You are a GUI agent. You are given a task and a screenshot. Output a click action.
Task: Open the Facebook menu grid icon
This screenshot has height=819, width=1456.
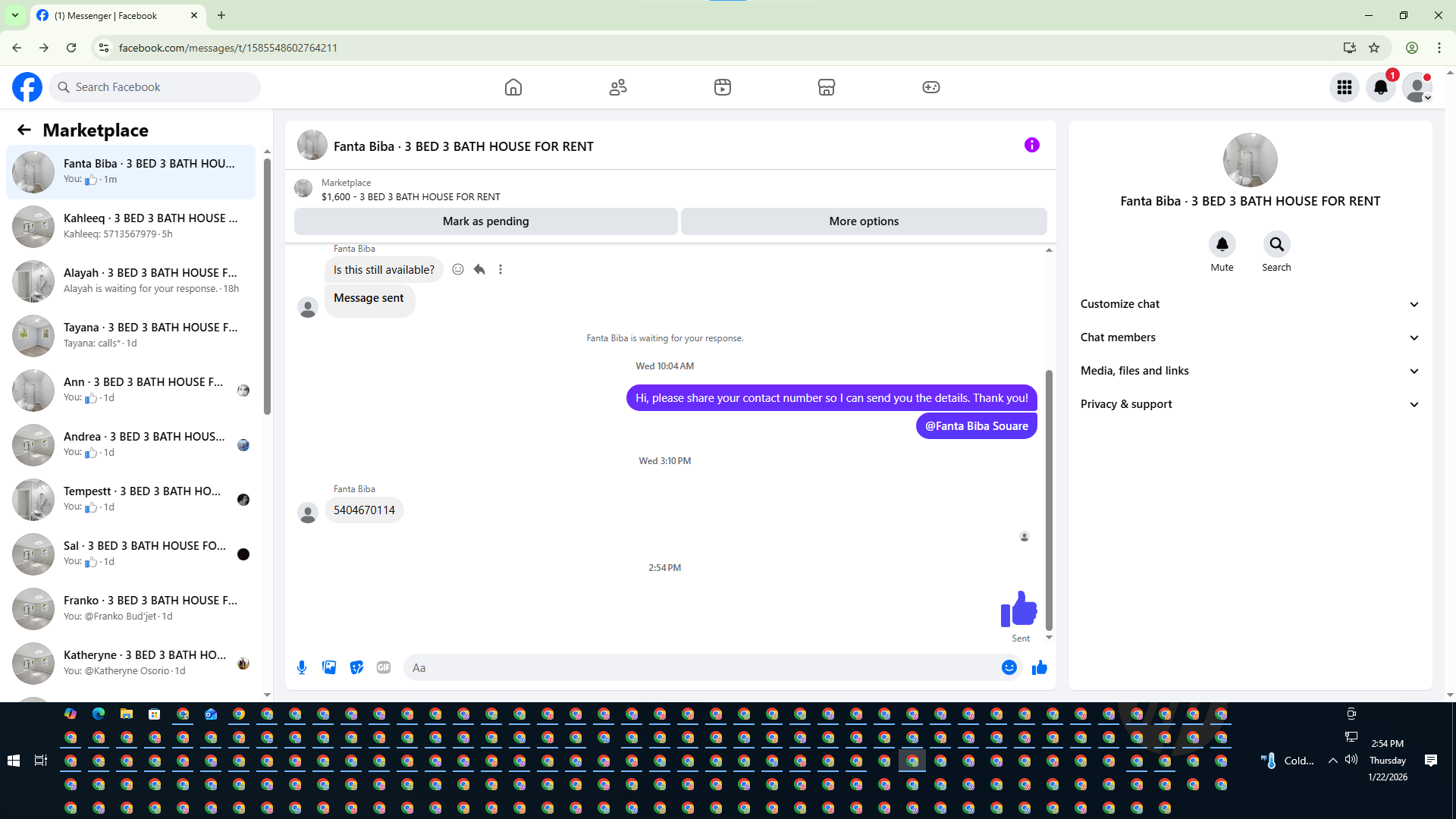click(1345, 87)
